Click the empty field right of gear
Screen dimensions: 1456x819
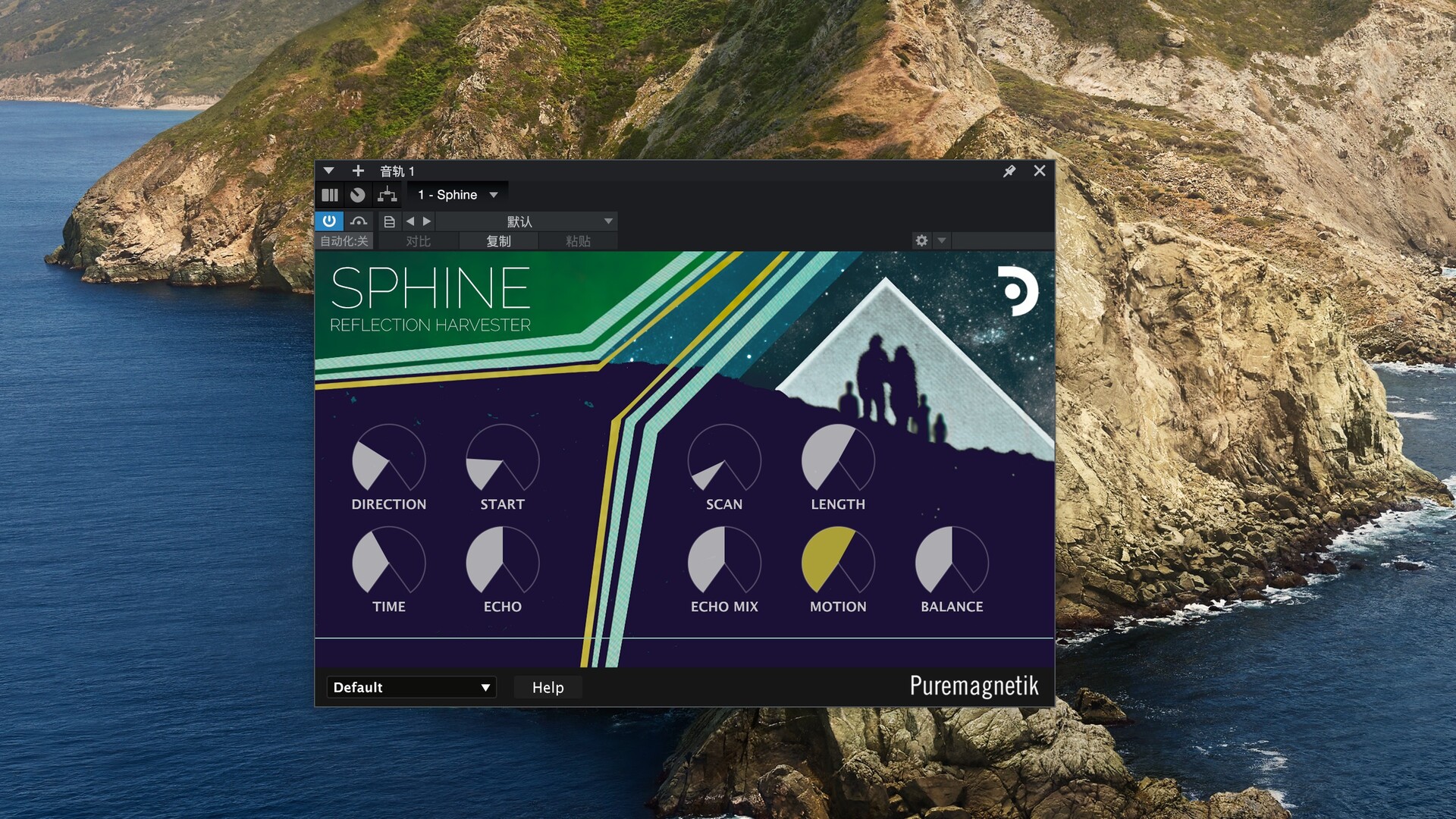[1002, 240]
